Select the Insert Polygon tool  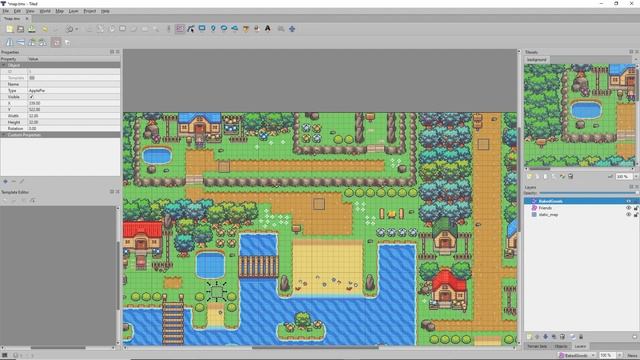coord(235,29)
